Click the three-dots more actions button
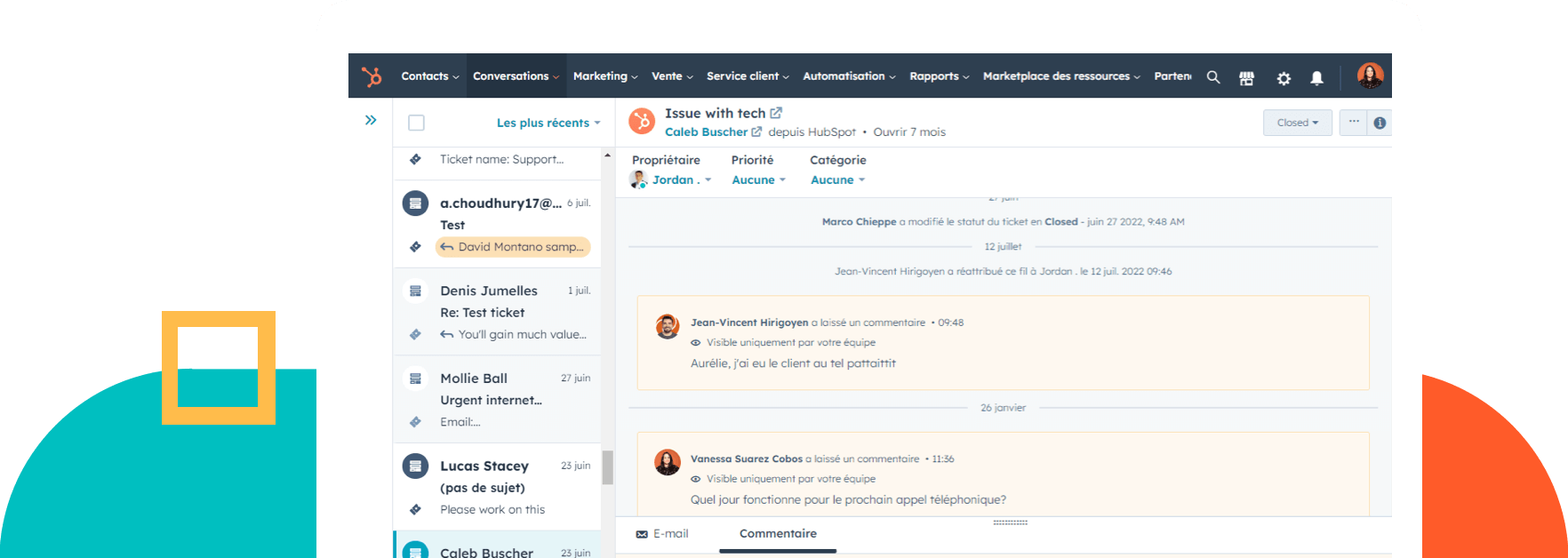This screenshot has height=558, width=1568. 1354,122
